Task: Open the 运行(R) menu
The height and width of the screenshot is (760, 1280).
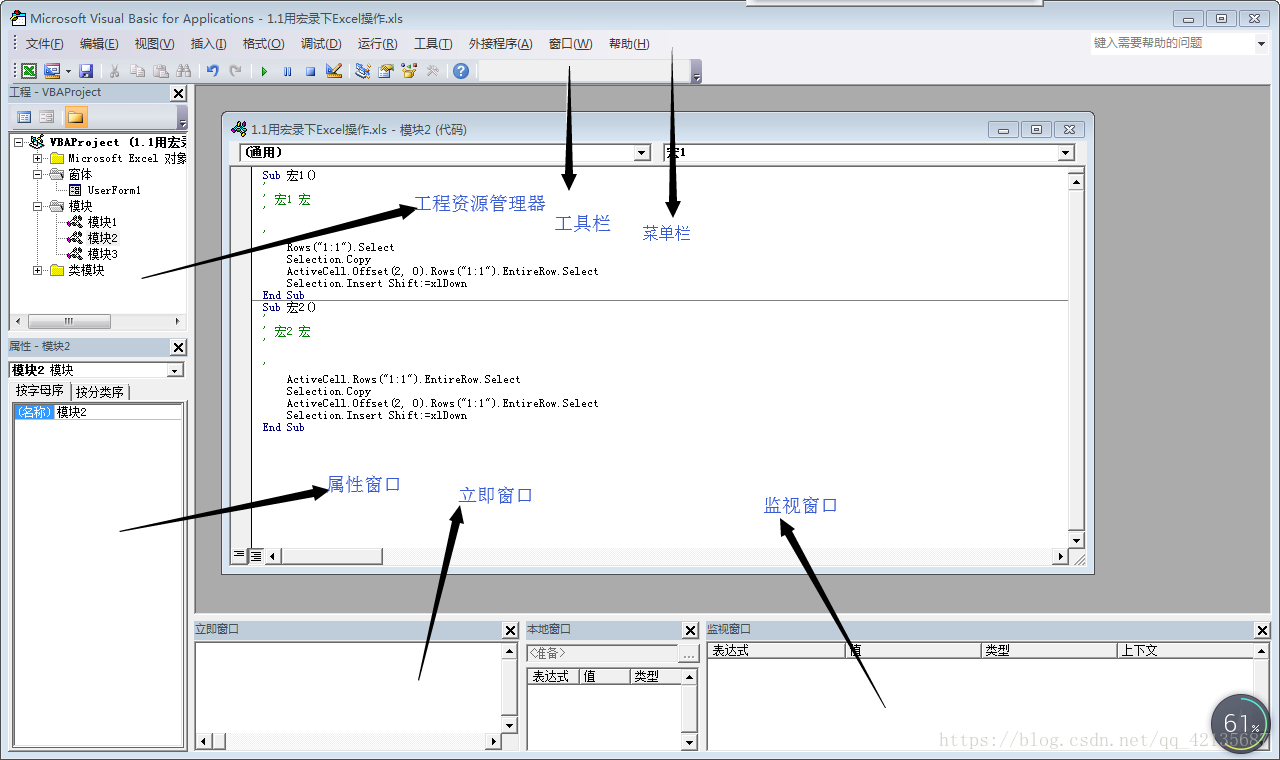Action: coord(377,44)
